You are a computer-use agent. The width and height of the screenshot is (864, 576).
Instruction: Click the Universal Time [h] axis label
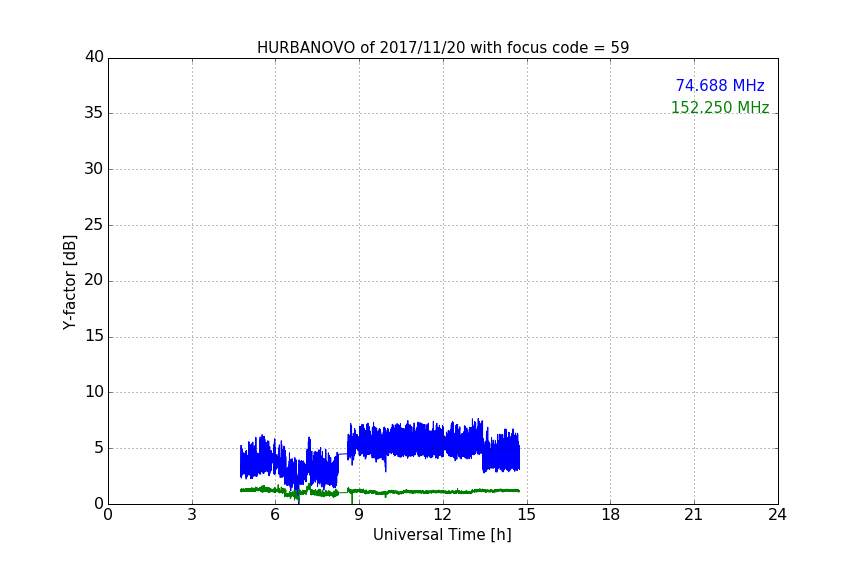(x=442, y=535)
